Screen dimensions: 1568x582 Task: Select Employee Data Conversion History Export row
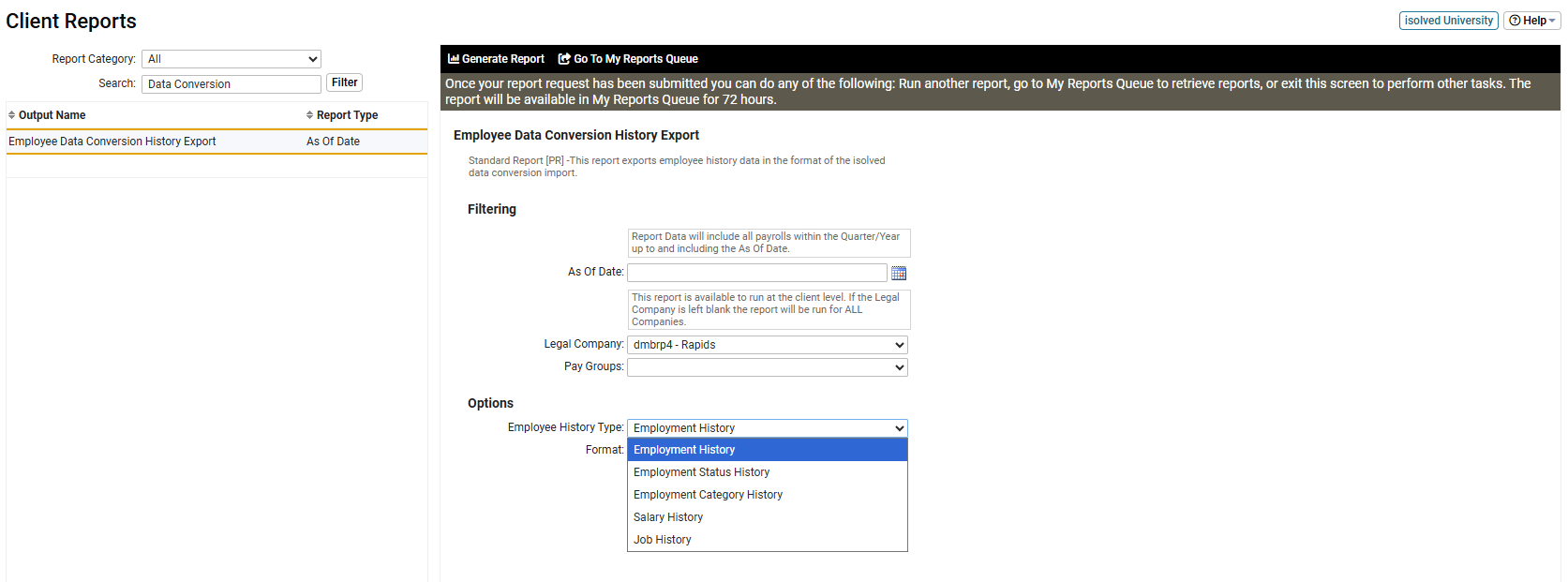coord(112,142)
